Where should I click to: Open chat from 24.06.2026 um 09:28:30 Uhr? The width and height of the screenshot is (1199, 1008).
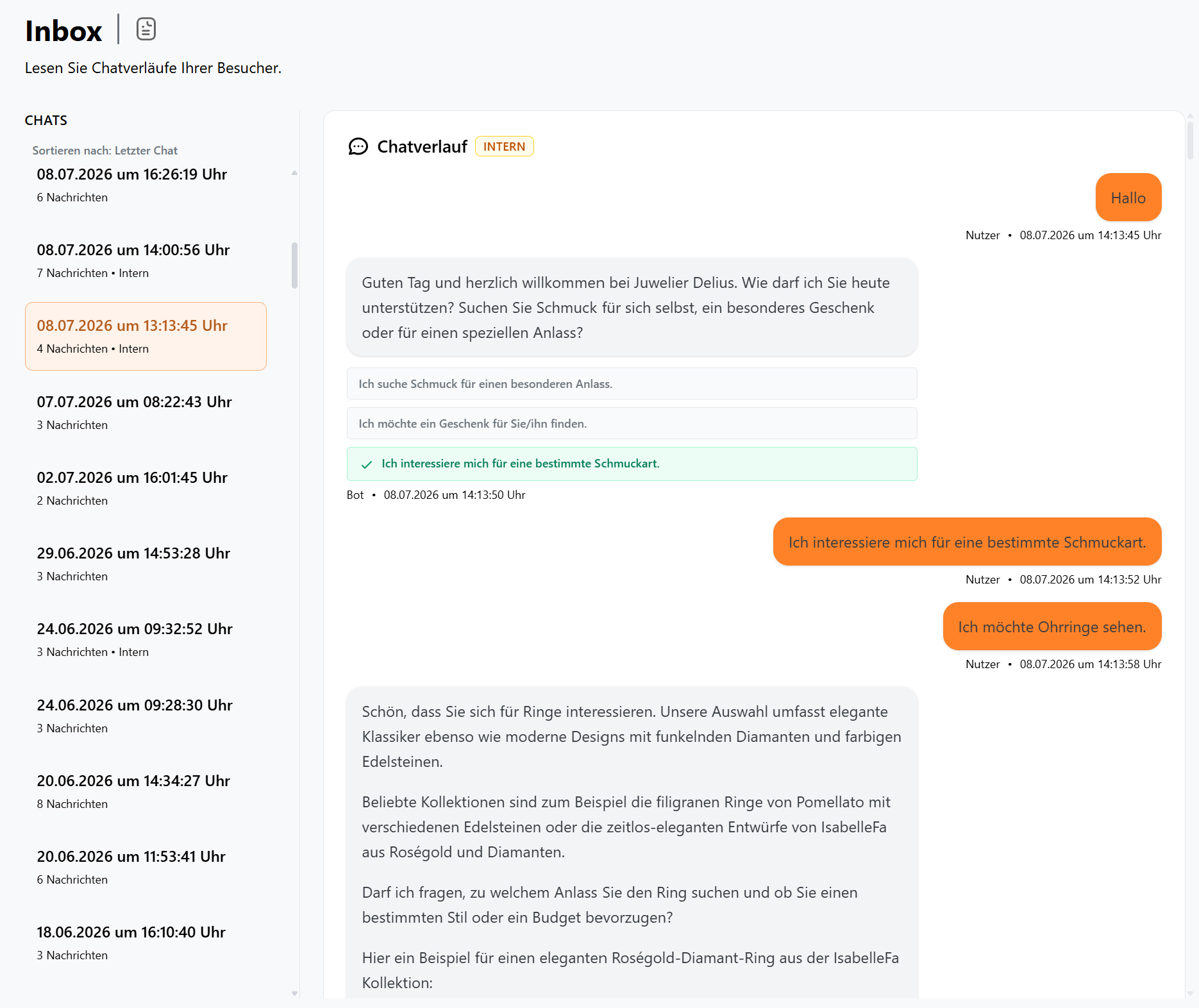[146, 716]
